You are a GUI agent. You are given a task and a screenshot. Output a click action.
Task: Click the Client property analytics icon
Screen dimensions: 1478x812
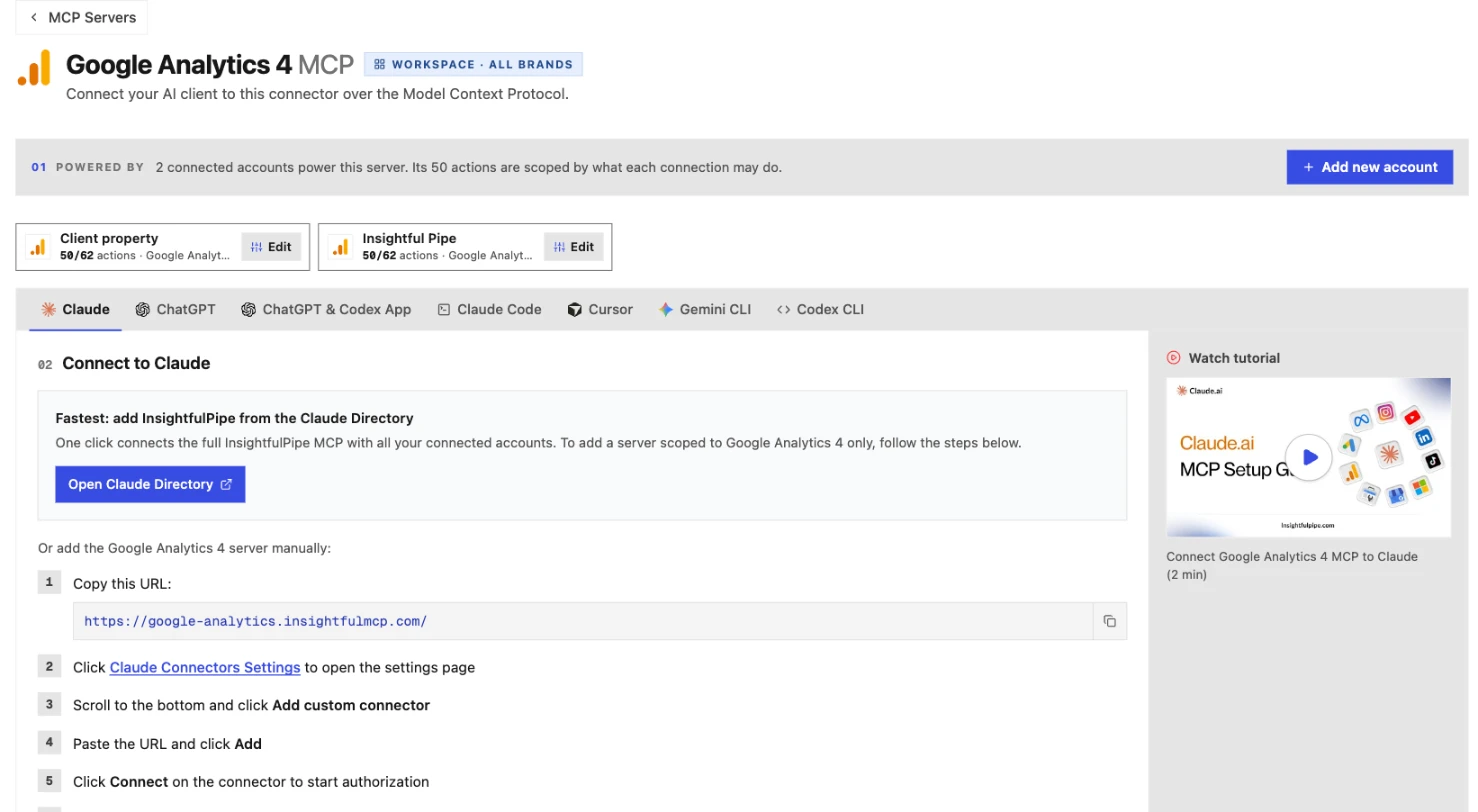[x=38, y=247]
